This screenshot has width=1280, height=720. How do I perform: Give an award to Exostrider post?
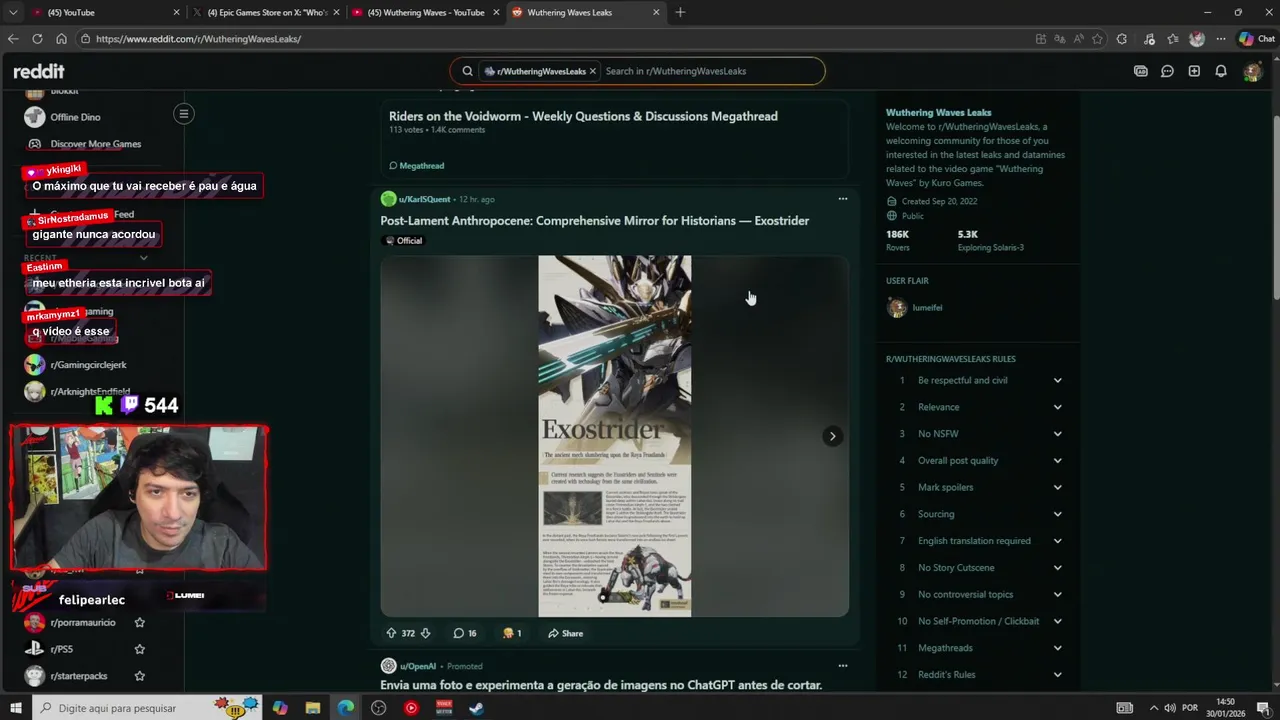tap(512, 633)
